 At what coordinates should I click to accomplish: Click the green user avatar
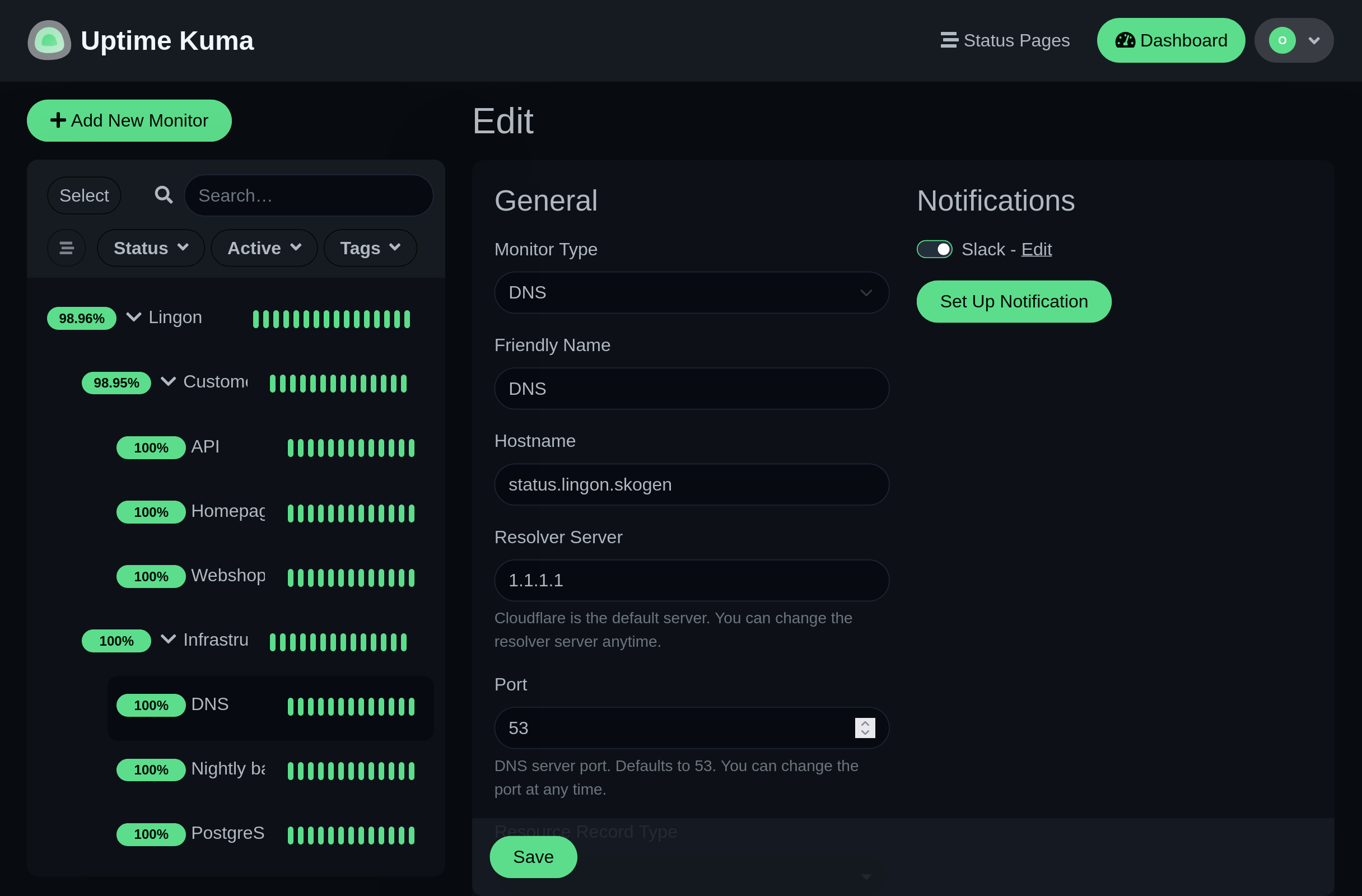pyautogui.click(x=1282, y=41)
